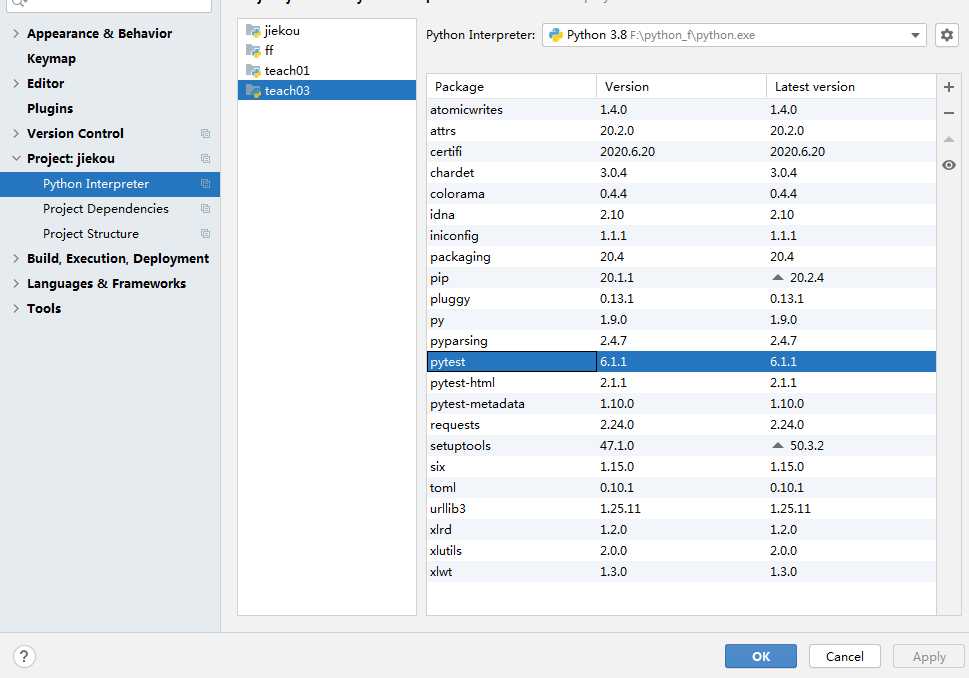Select the xlutils package row
This screenshot has height=678, width=969.
[x=681, y=551]
